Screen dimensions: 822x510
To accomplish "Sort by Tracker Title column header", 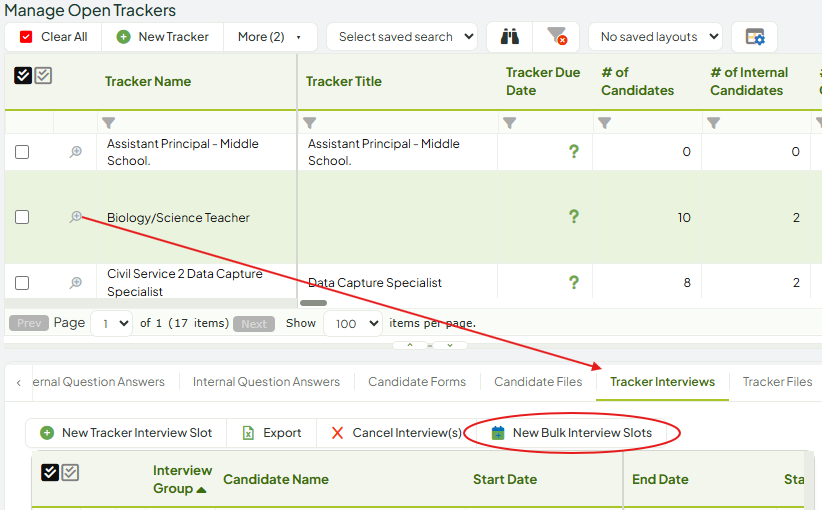I will [x=344, y=81].
